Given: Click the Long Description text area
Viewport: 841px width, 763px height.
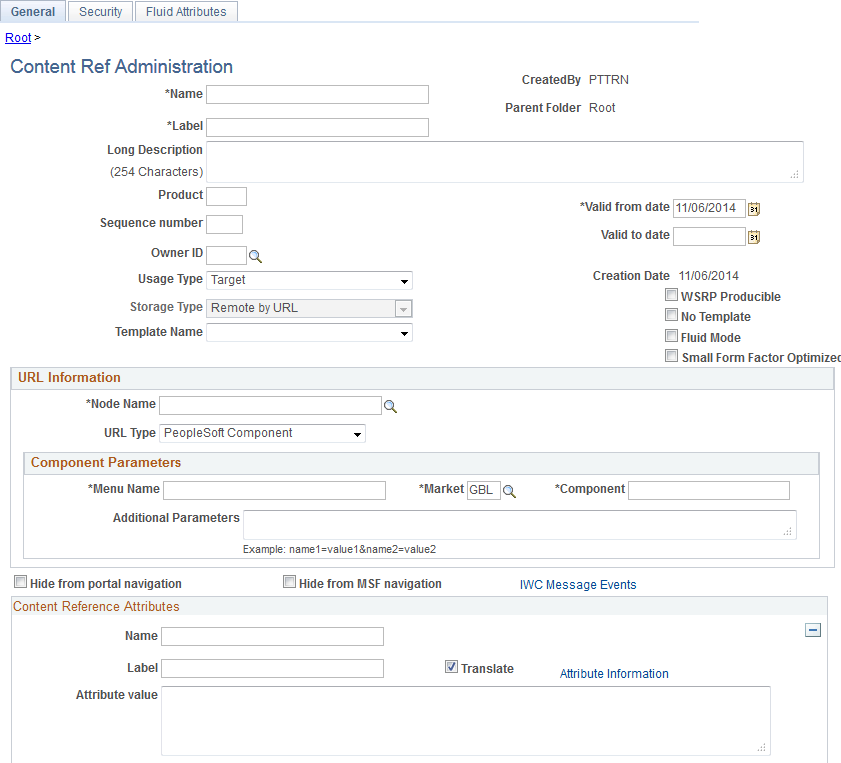Looking at the screenshot, I should coord(505,162).
